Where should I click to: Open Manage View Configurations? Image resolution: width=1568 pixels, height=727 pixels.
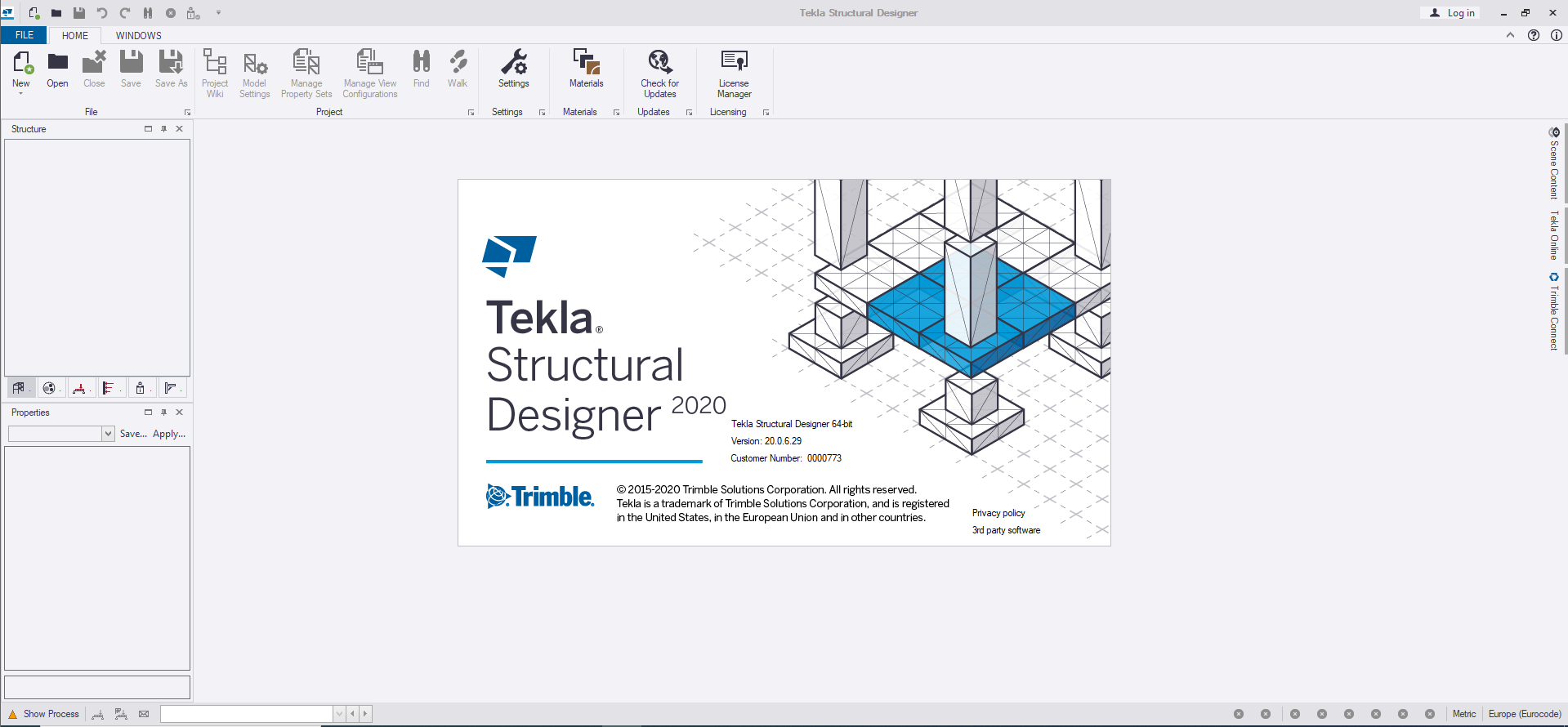[370, 74]
